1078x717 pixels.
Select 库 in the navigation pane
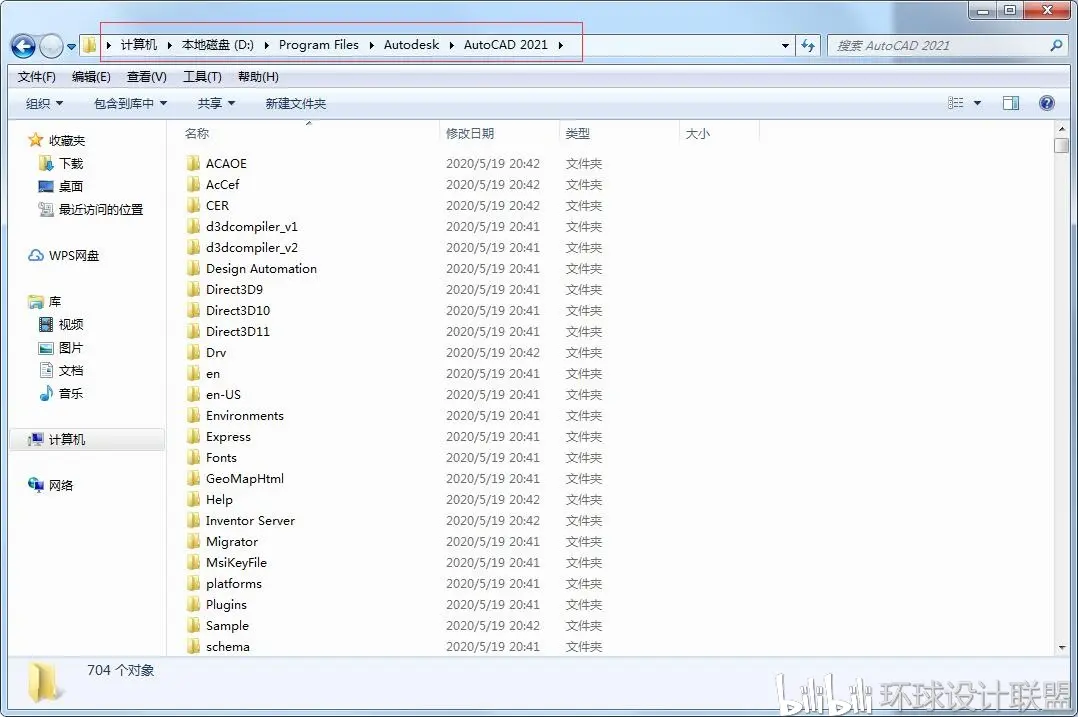(x=54, y=302)
